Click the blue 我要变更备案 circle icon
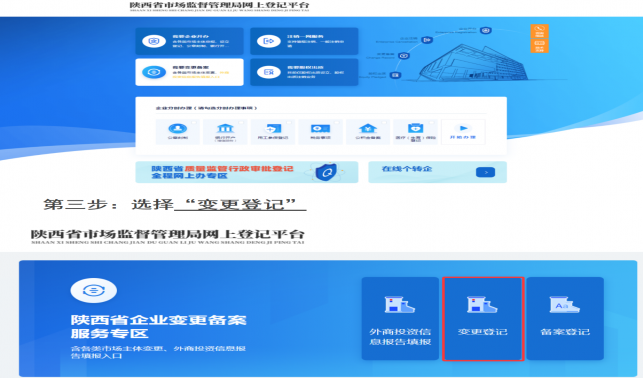 click(154, 72)
